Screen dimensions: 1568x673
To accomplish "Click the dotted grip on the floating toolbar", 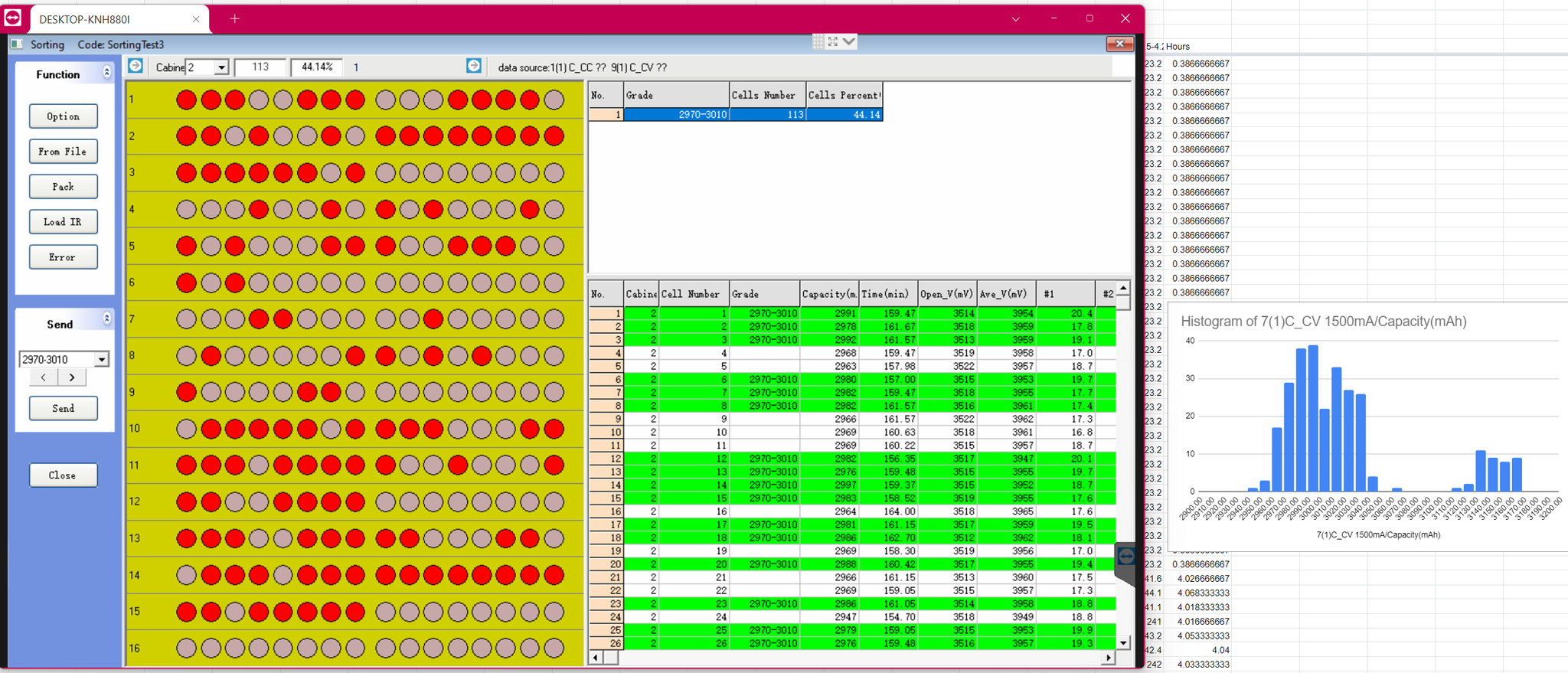I will click(818, 41).
